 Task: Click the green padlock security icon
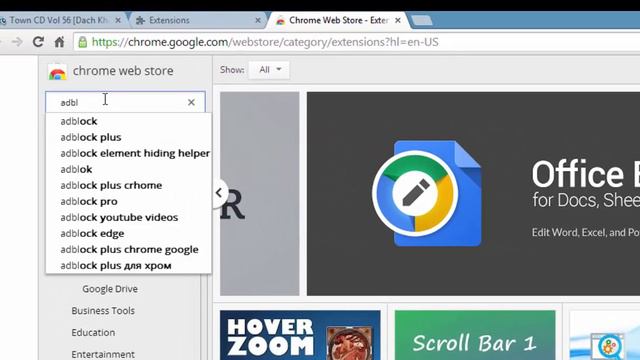(82, 42)
